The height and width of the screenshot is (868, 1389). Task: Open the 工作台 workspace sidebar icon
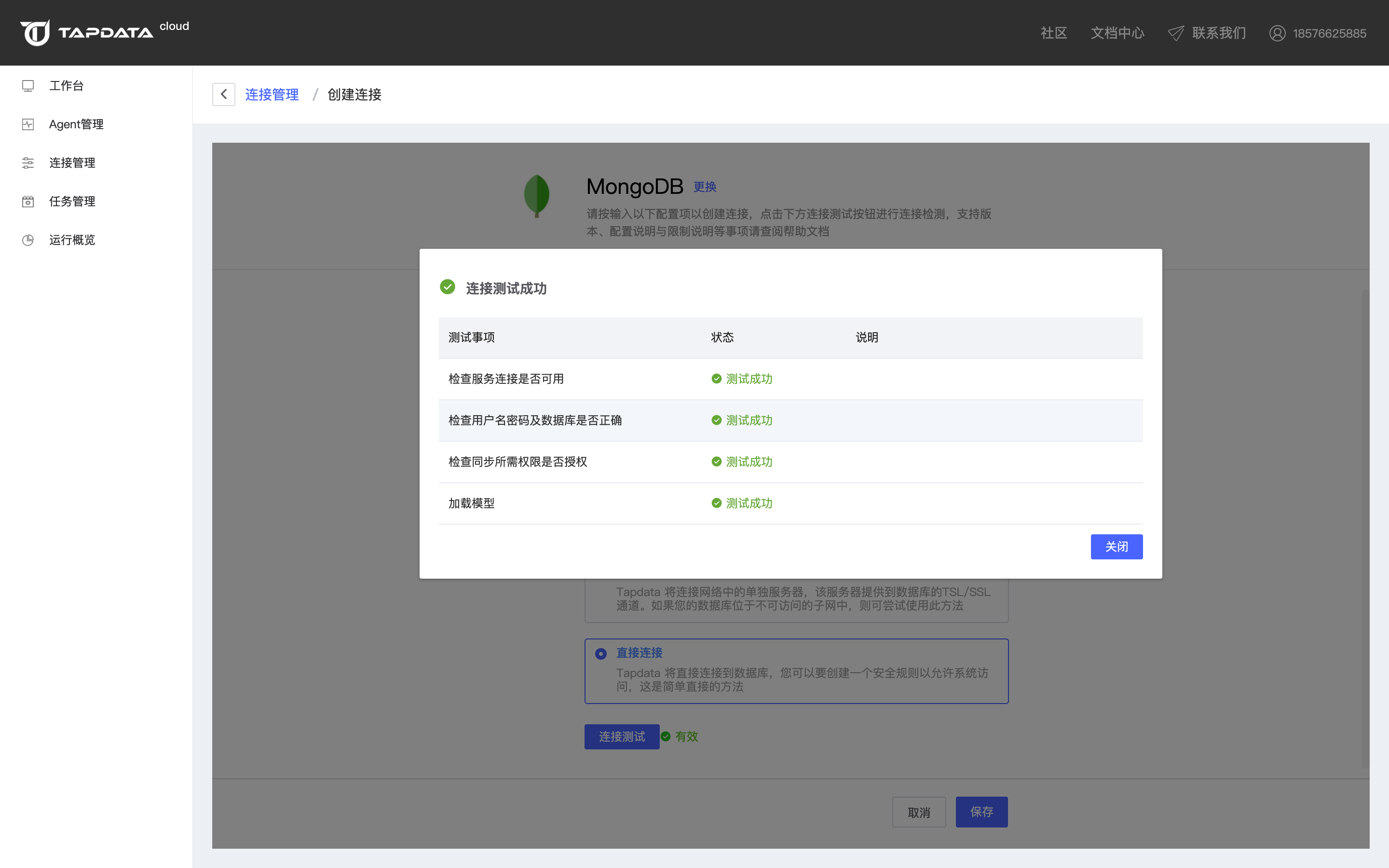coord(28,85)
